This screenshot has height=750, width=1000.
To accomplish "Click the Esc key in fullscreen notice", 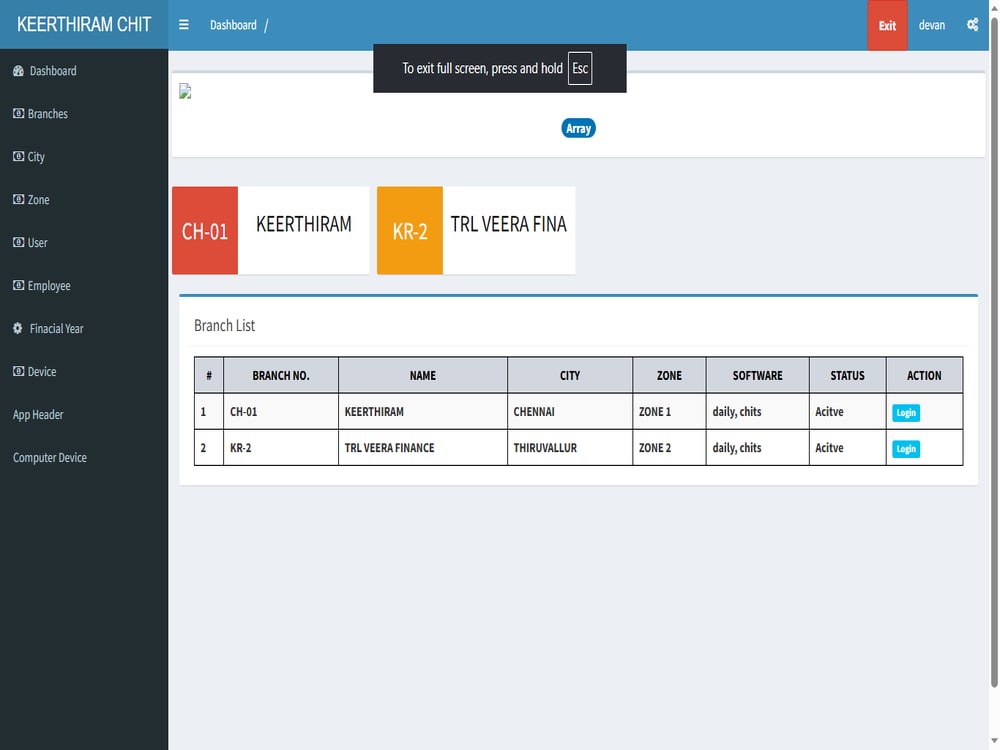I will pos(580,68).
